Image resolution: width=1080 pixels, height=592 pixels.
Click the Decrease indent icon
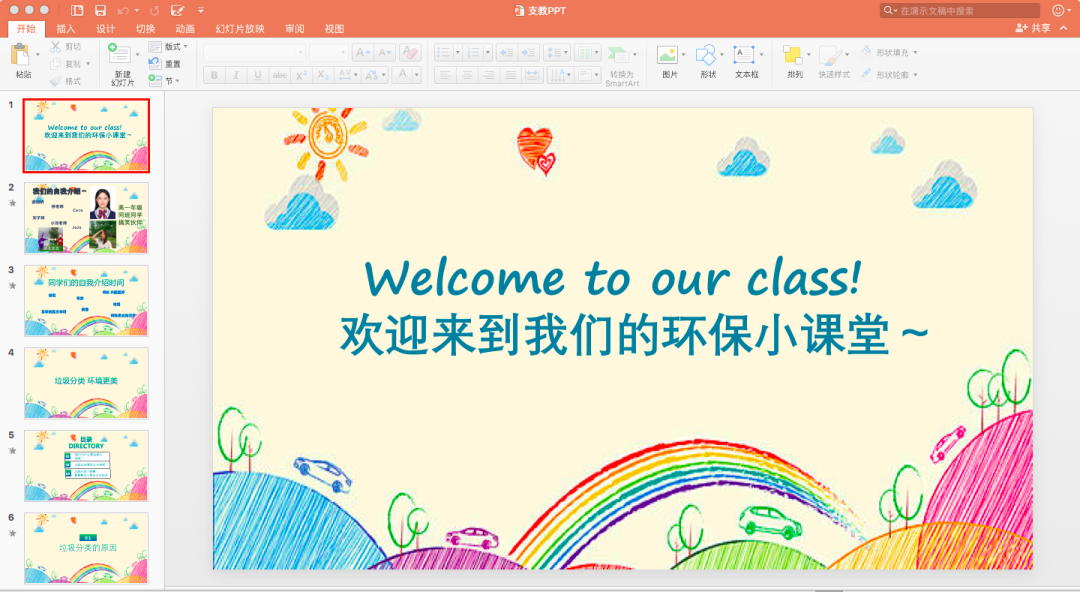(x=506, y=52)
